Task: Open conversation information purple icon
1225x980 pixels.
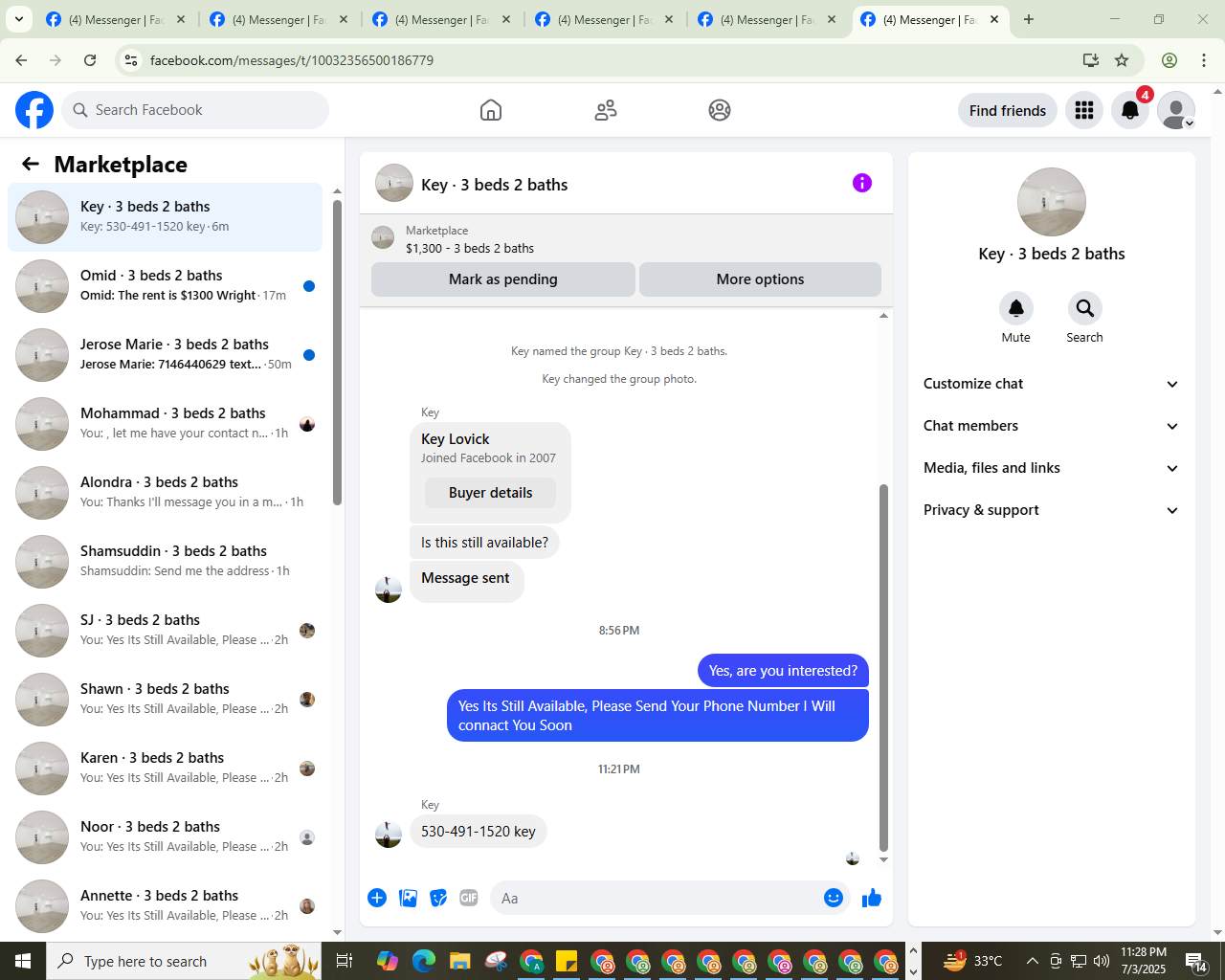Action: 862,183
